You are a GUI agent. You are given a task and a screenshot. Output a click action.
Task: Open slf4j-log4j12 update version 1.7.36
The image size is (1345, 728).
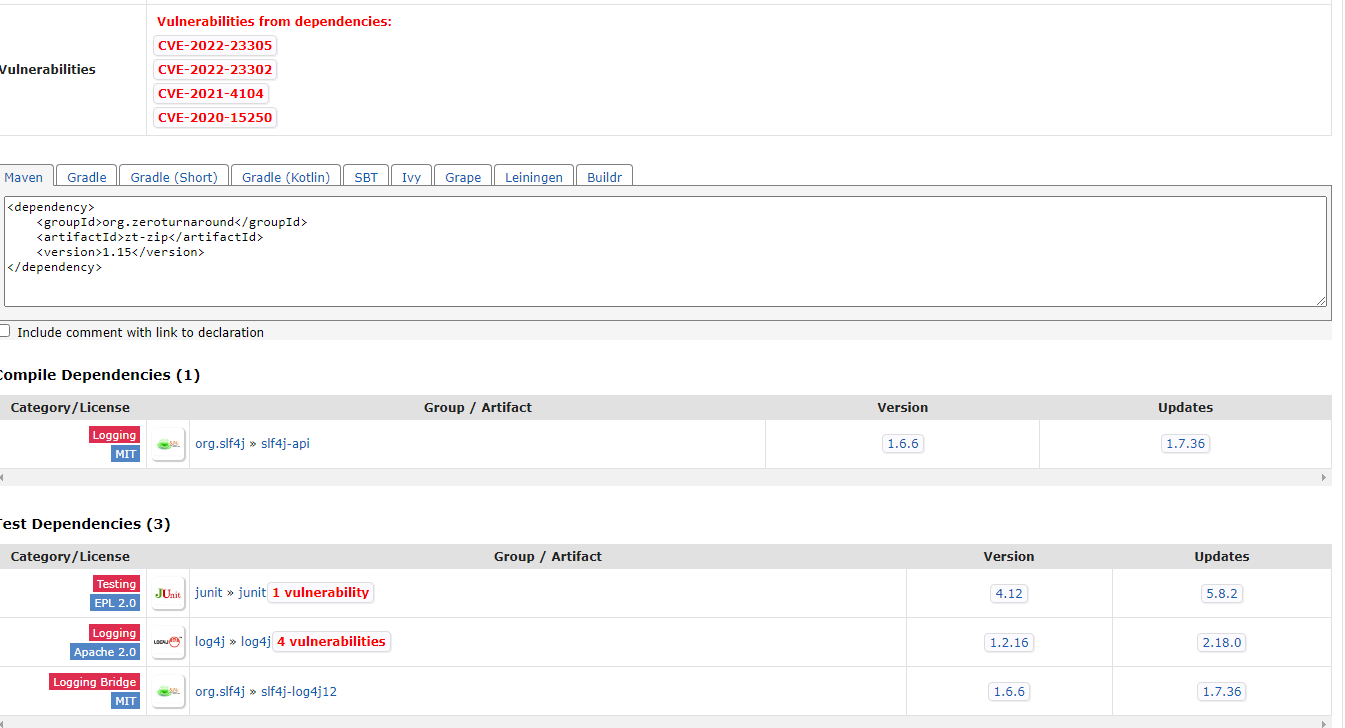point(1222,691)
